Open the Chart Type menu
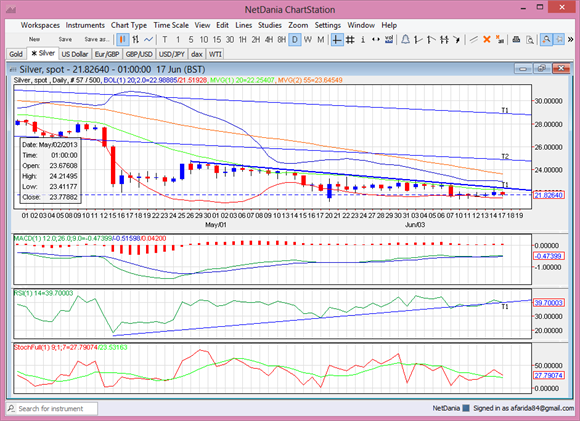The image size is (580, 421). tap(129, 25)
